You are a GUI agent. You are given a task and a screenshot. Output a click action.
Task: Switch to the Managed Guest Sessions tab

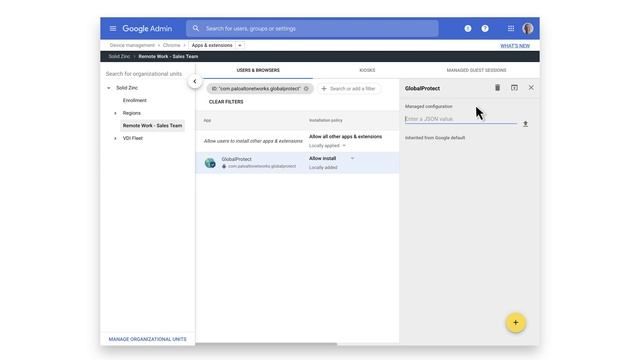point(476,70)
